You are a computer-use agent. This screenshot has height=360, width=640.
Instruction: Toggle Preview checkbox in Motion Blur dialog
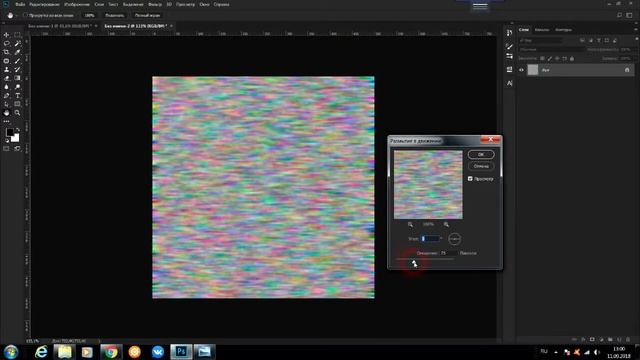[470, 179]
